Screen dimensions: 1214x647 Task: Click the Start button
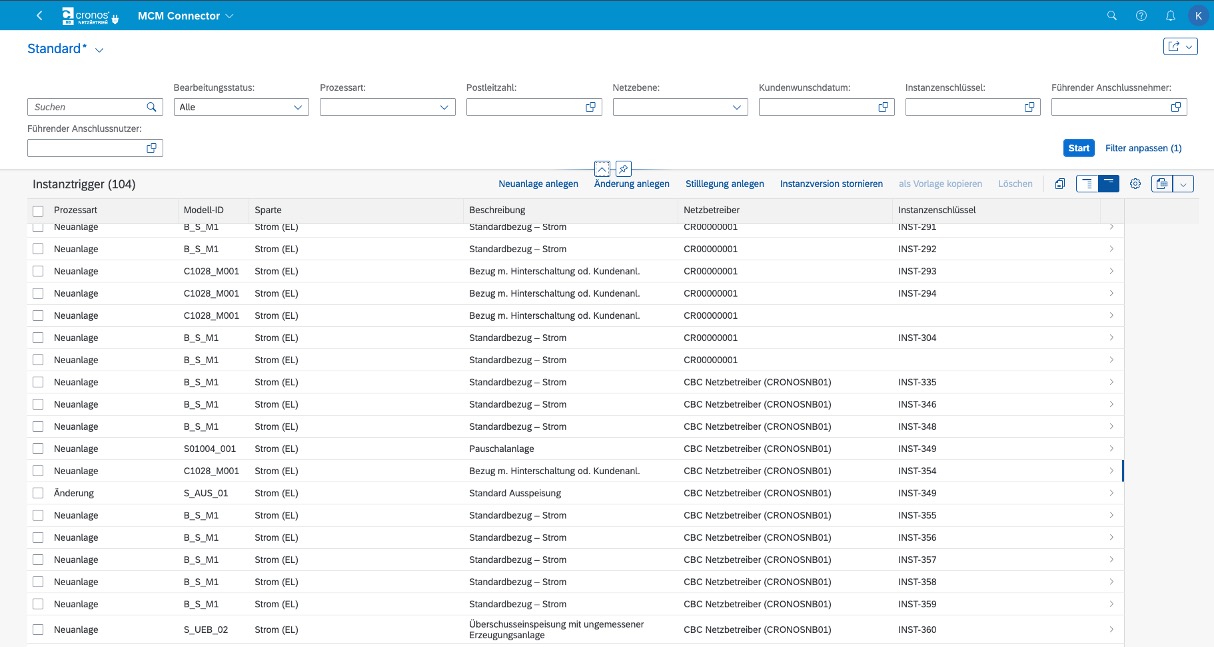[x=1079, y=148]
